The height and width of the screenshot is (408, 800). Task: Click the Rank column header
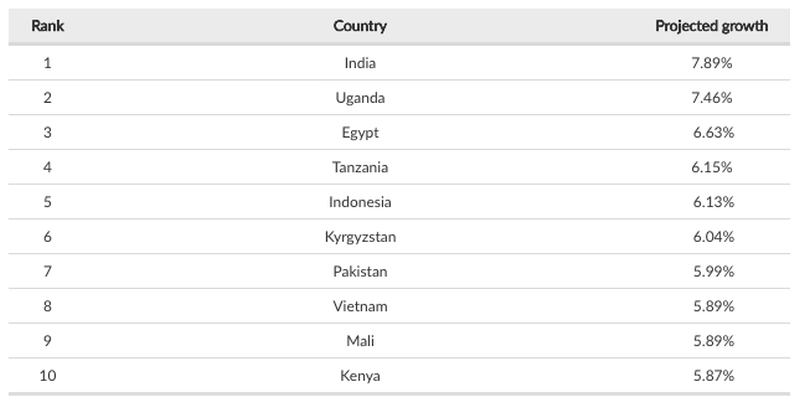point(47,26)
